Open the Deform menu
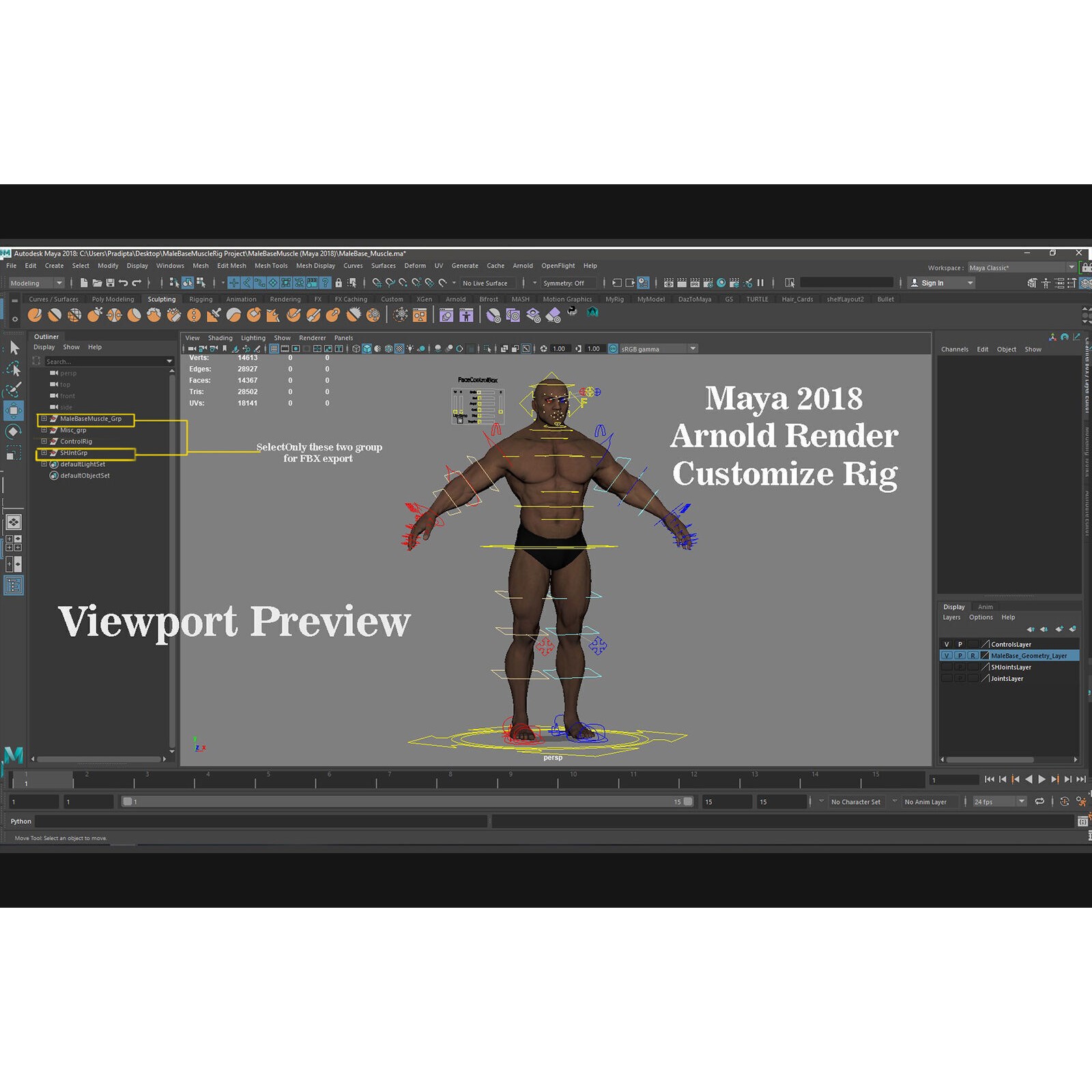This screenshot has width=1092, height=1092. tap(415, 265)
